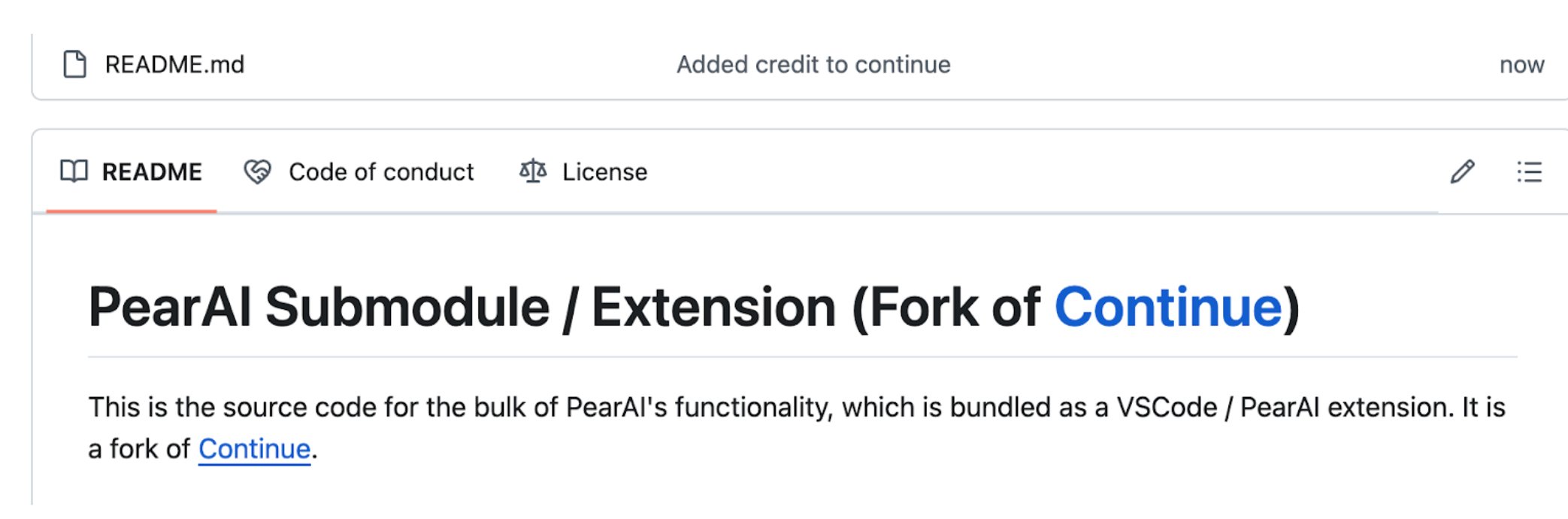Click the 'now' commit timestamp
Image resolution: width=1568 pixels, height=519 pixels.
click(1521, 65)
